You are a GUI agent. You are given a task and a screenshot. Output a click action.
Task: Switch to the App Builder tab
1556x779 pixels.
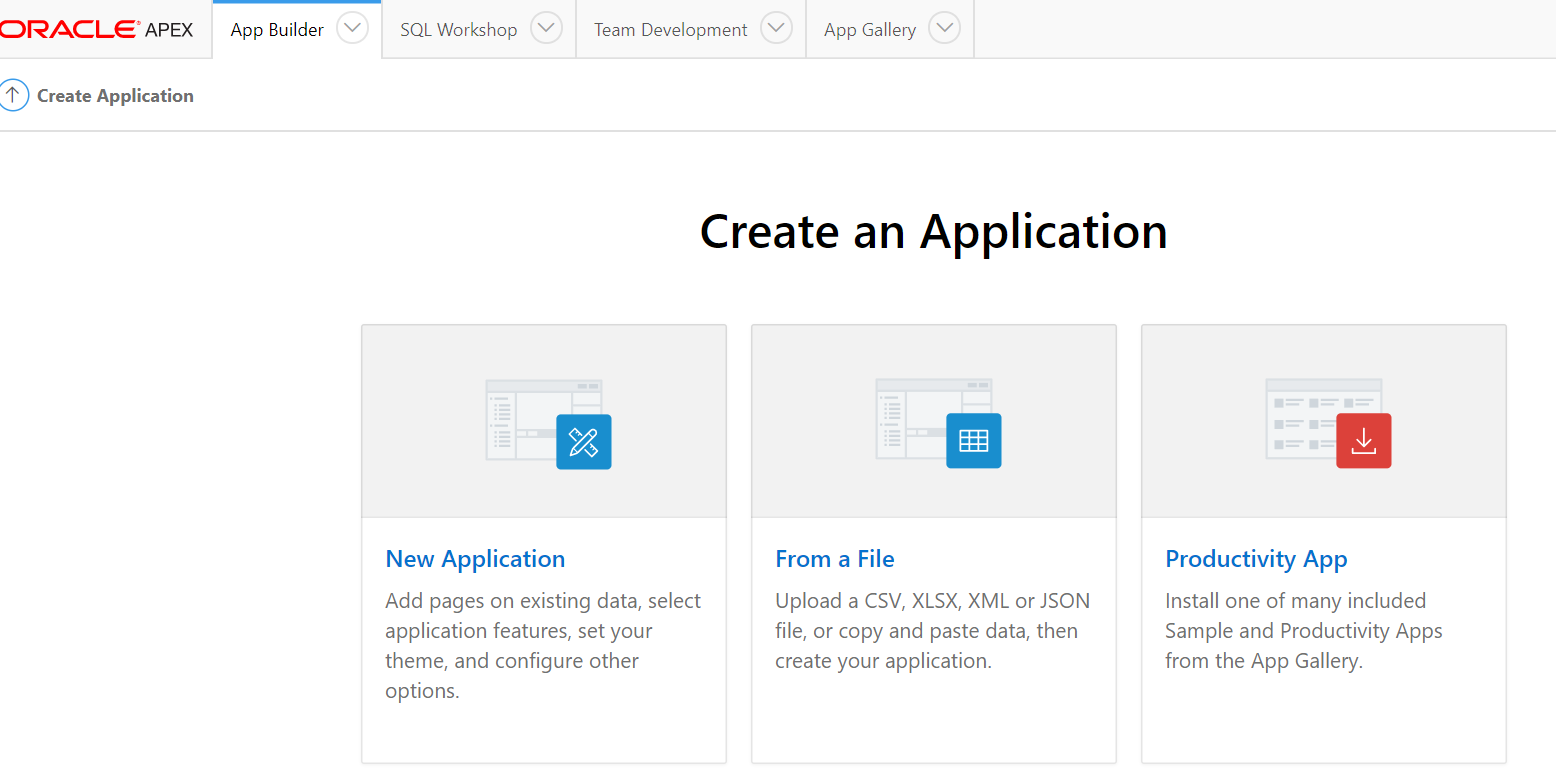pyautogui.click(x=277, y=30)
